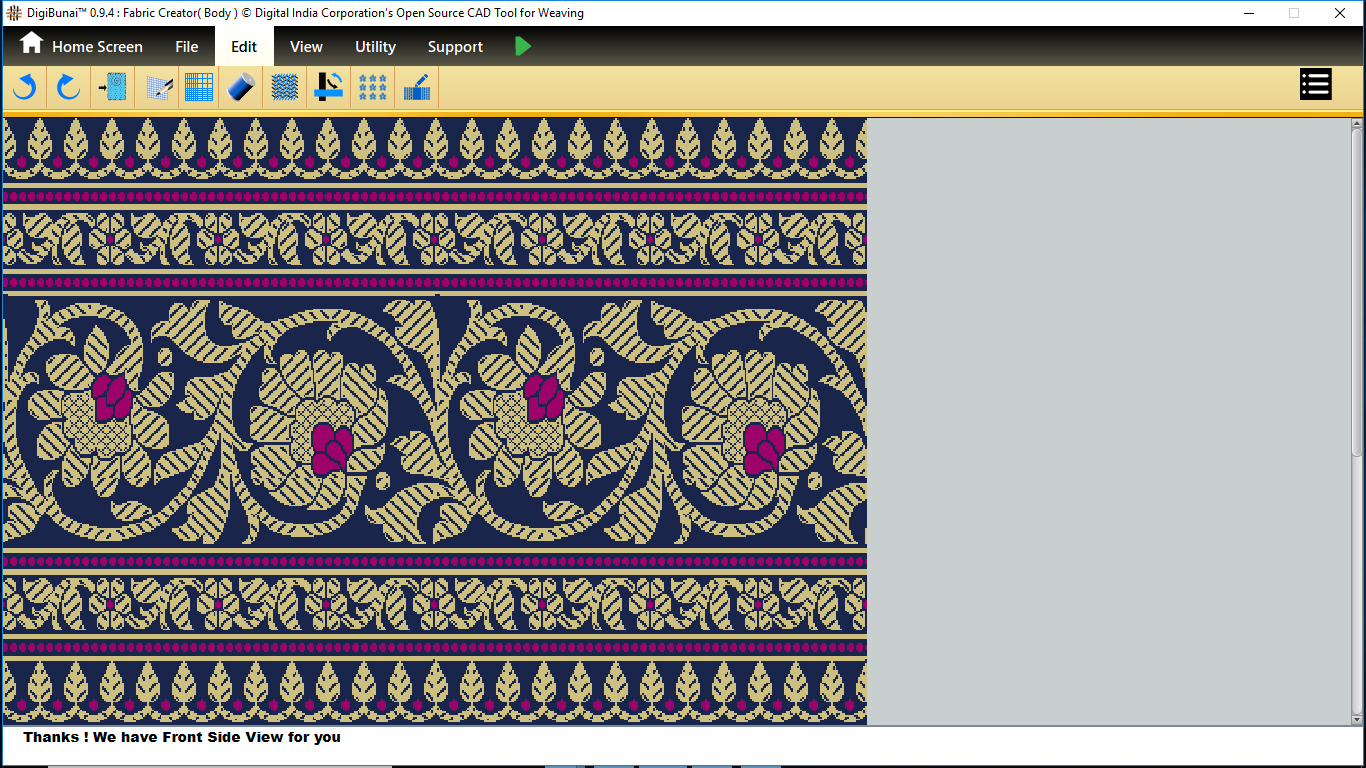The width and height of the screenshot is (1366, 768).
Task: Click the green play run arrow
Action: 523,46
